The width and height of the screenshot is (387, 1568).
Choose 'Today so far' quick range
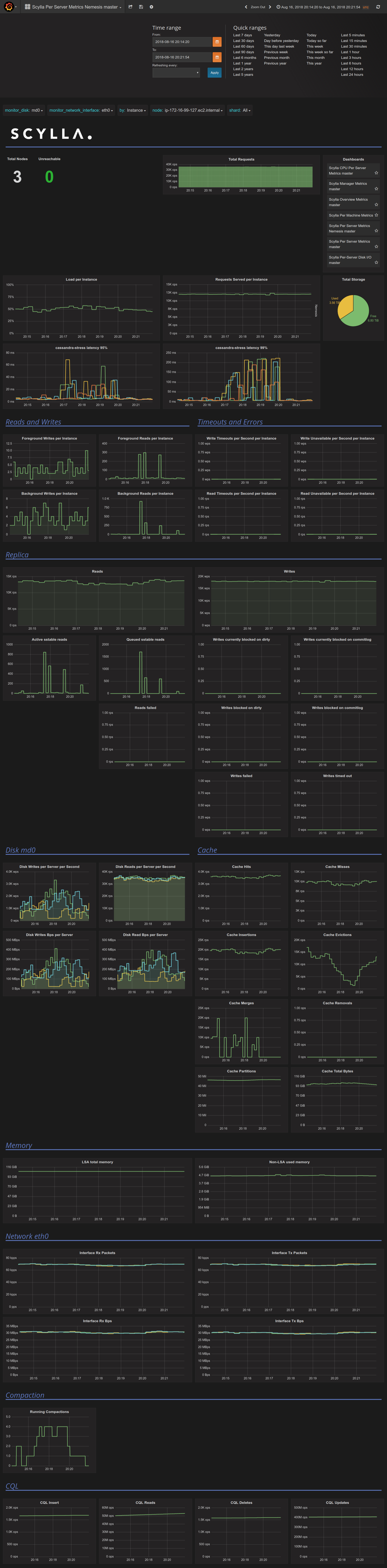tap(316, 41)
